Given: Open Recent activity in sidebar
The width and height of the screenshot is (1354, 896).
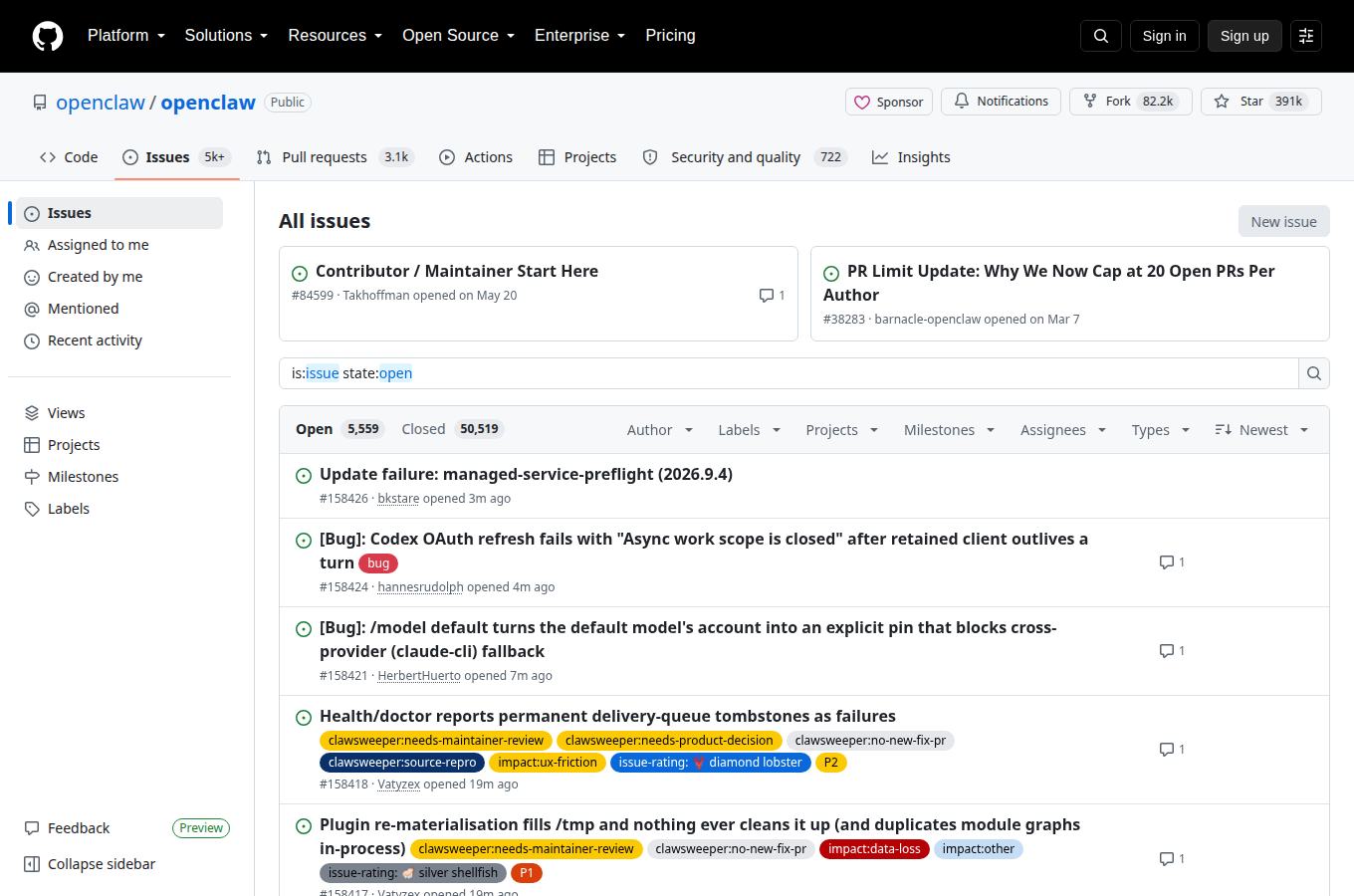Looking at the screenshot, I should [119, 340].
